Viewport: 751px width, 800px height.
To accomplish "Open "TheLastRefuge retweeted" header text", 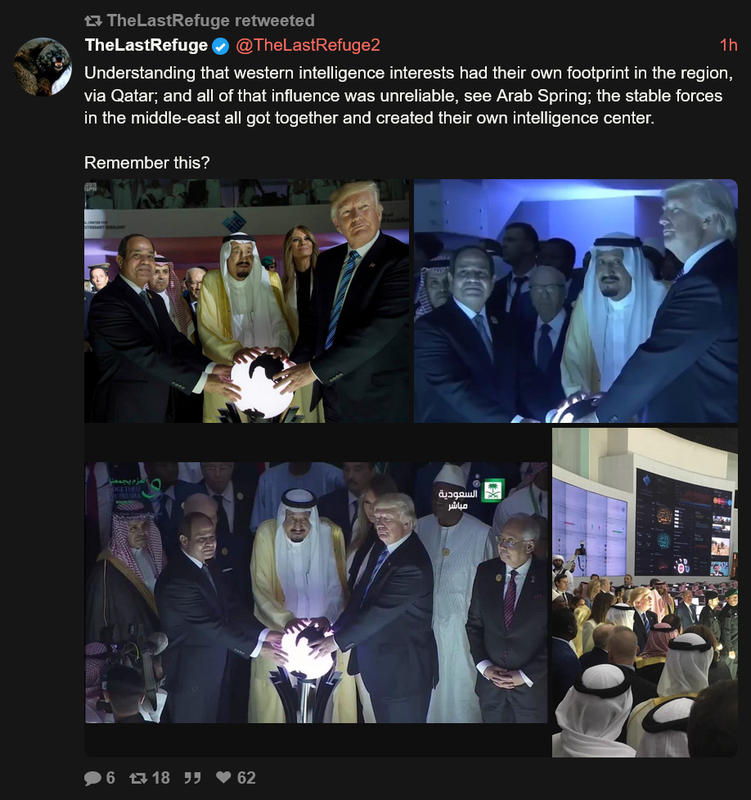I will [210, 20].
